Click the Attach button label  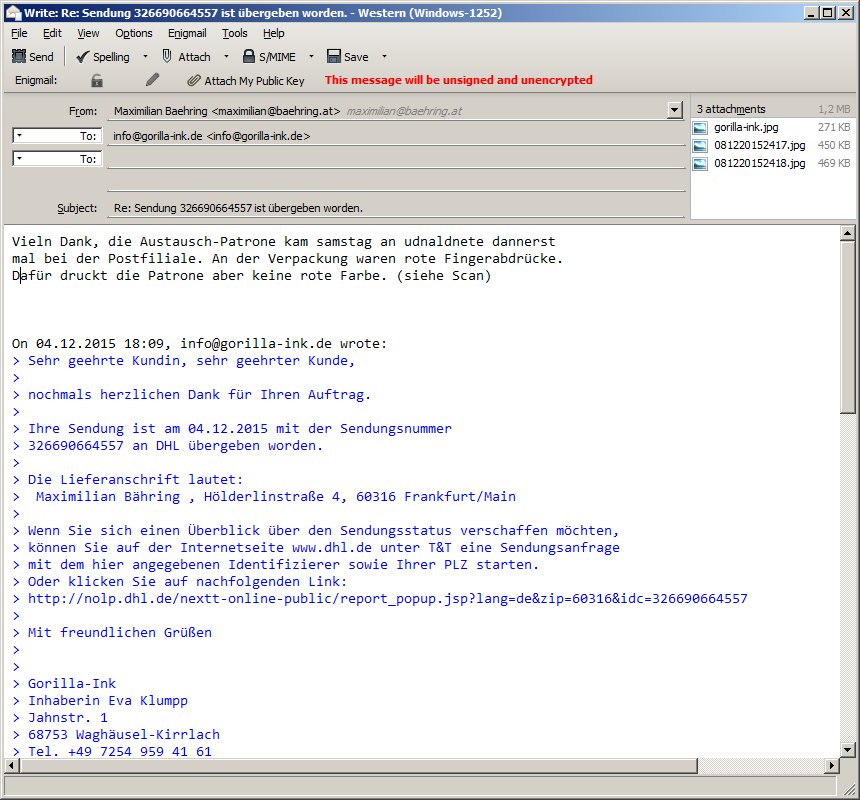click(x=194, y=57)
